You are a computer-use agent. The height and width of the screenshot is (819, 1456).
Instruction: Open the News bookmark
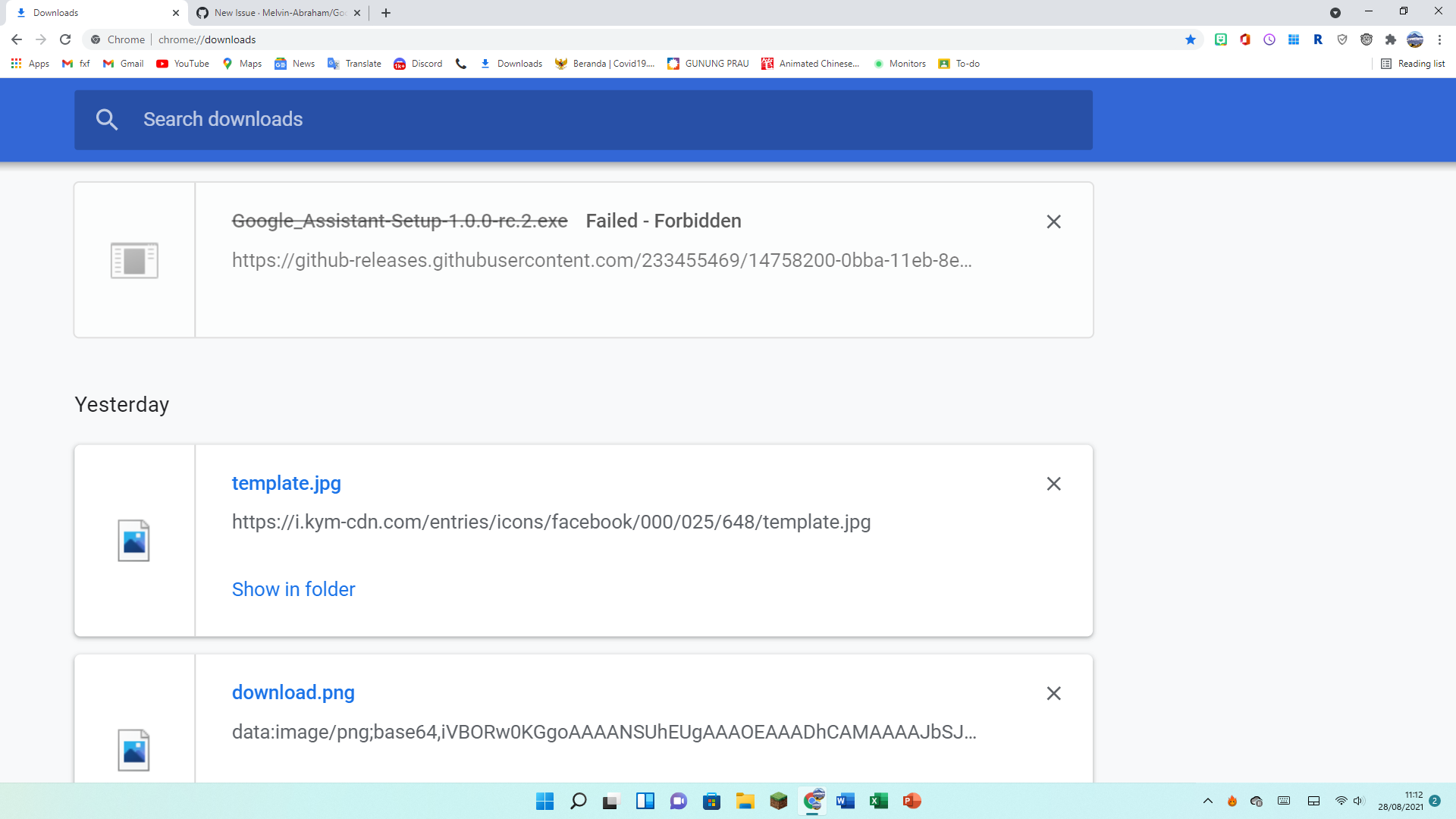295,64
